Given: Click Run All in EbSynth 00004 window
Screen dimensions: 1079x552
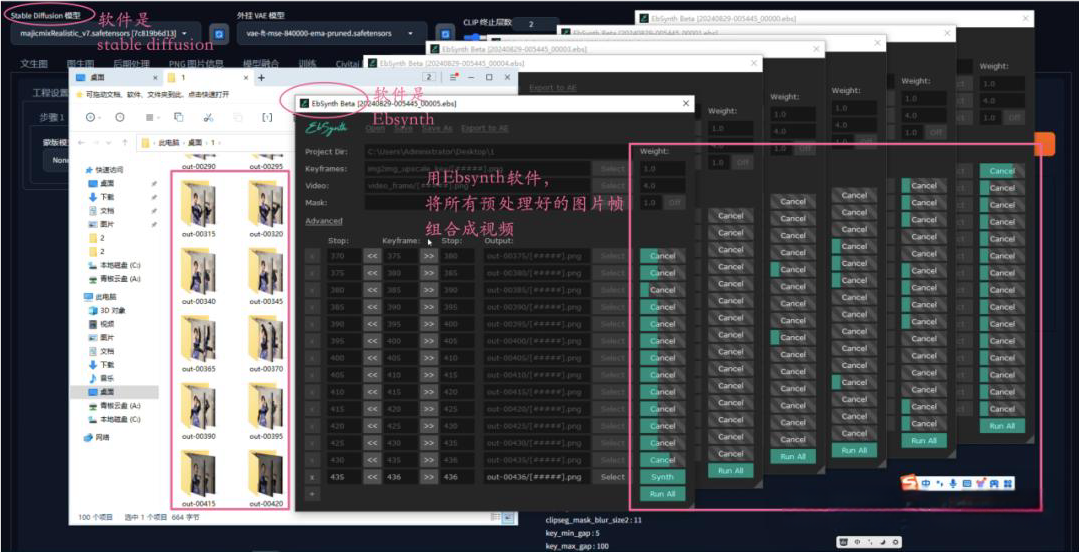Looking at the screenshot, I should (731, 471).
